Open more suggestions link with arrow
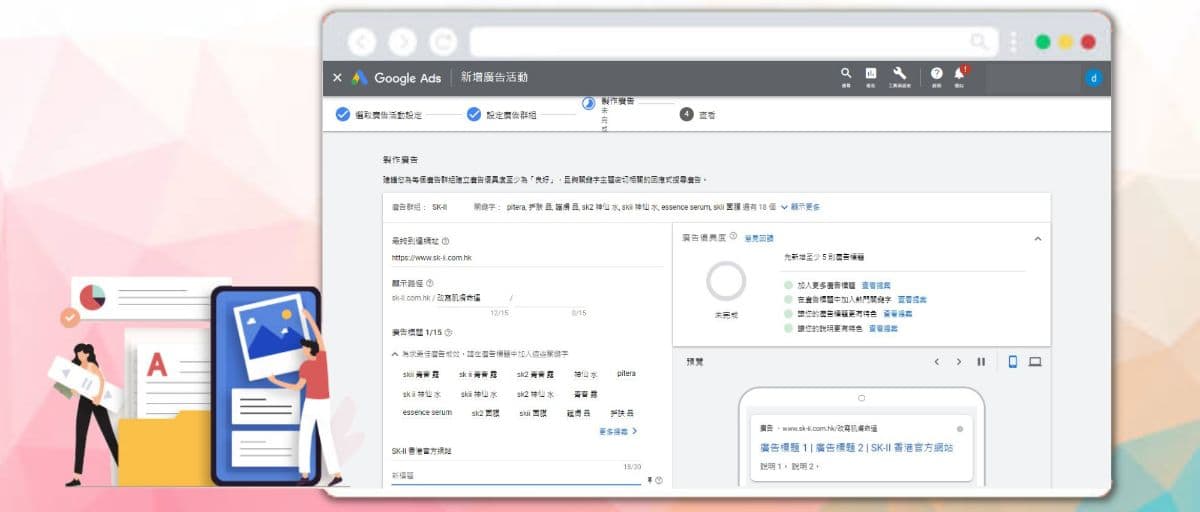The image size is (1200, 512). pyautogui.click(x=618, y=431)
